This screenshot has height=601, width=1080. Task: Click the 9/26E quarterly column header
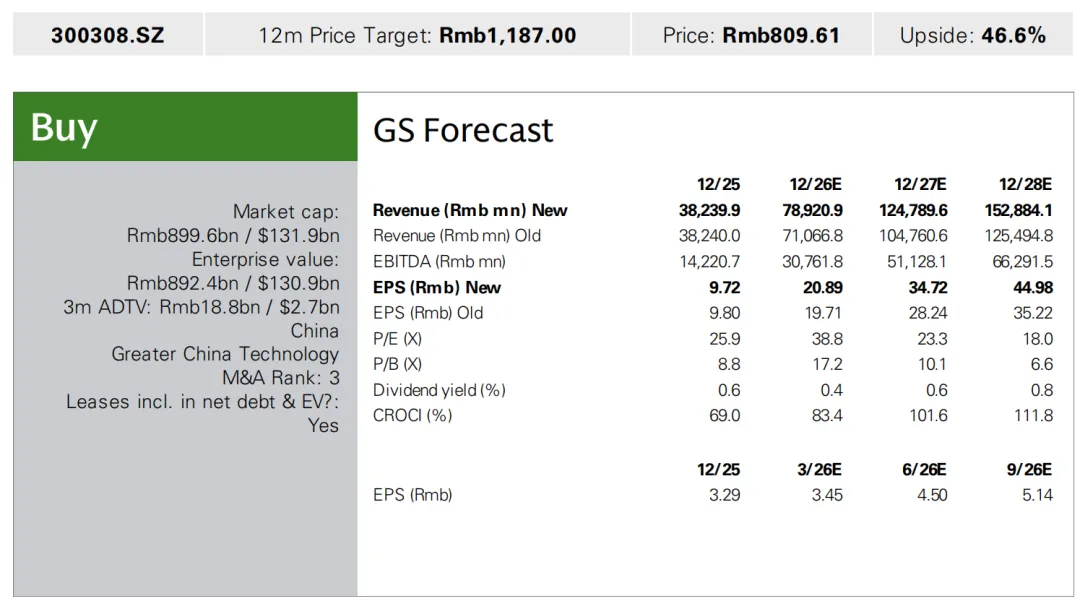click(1029, 469)
